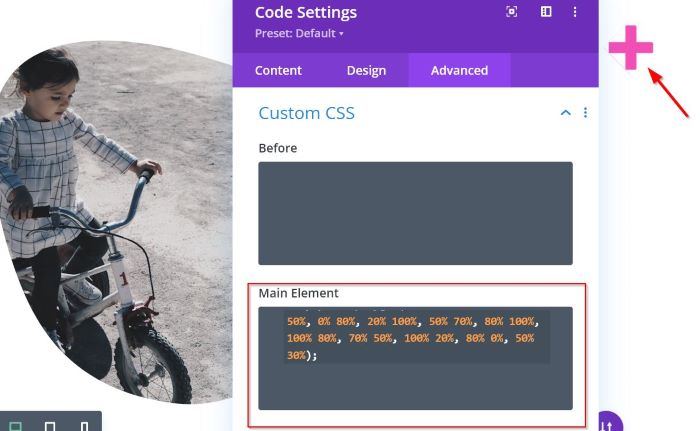Collapse the Custom CSS section chevron
This screenshot has height=431, width=700.
coord(566,113)
